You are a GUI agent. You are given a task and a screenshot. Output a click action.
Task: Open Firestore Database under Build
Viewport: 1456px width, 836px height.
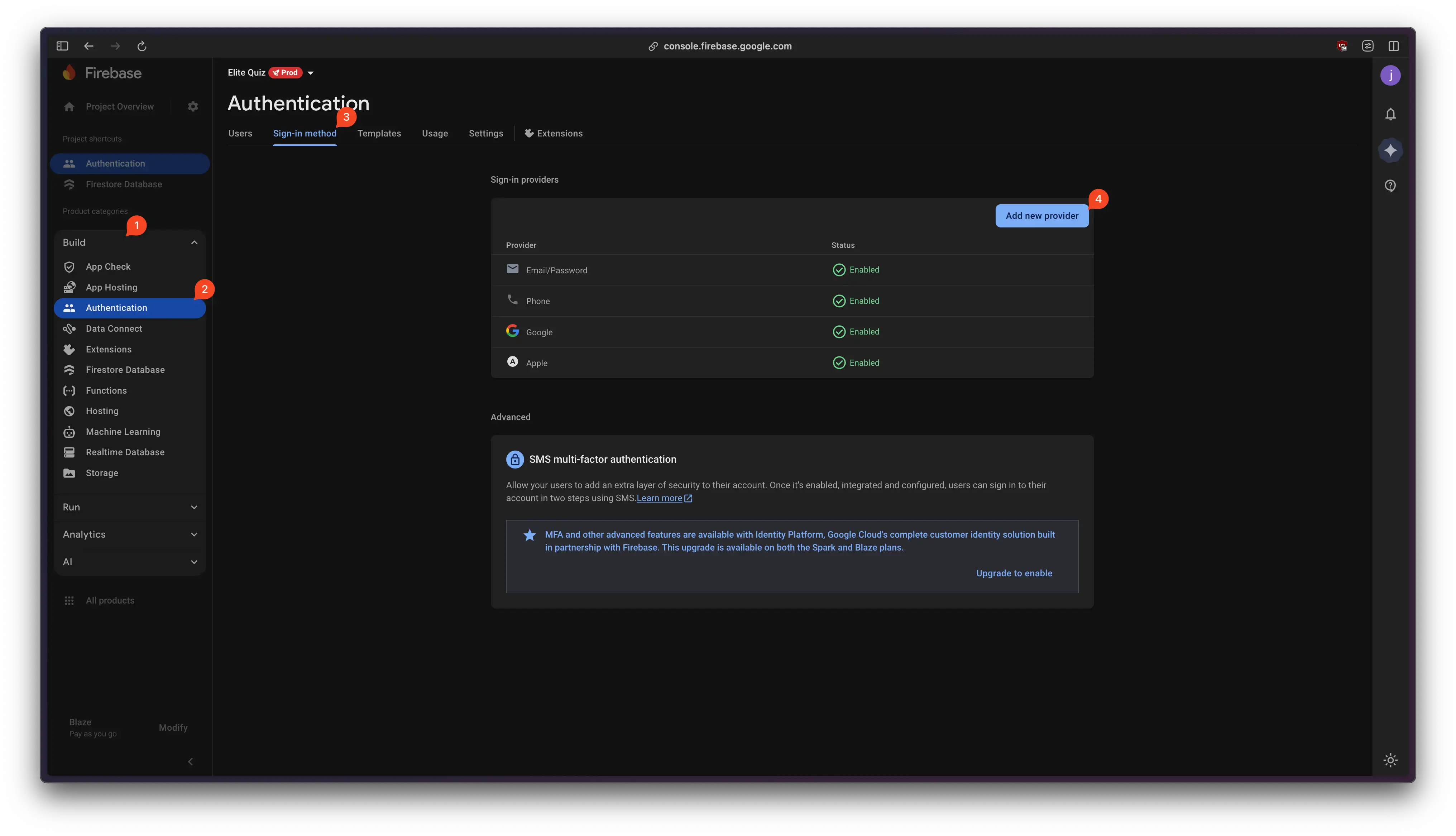130,370
